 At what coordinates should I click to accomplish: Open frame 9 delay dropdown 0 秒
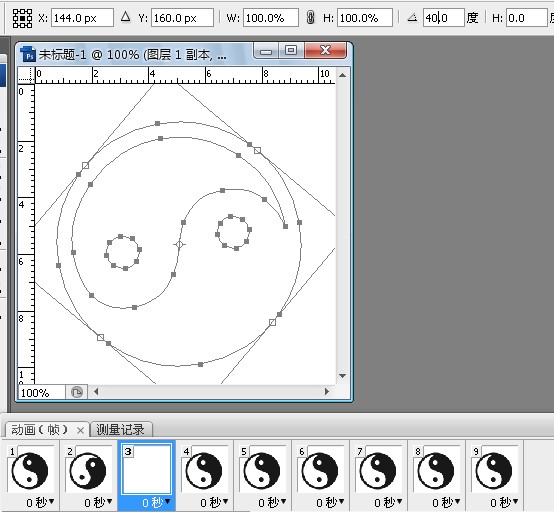504,502
